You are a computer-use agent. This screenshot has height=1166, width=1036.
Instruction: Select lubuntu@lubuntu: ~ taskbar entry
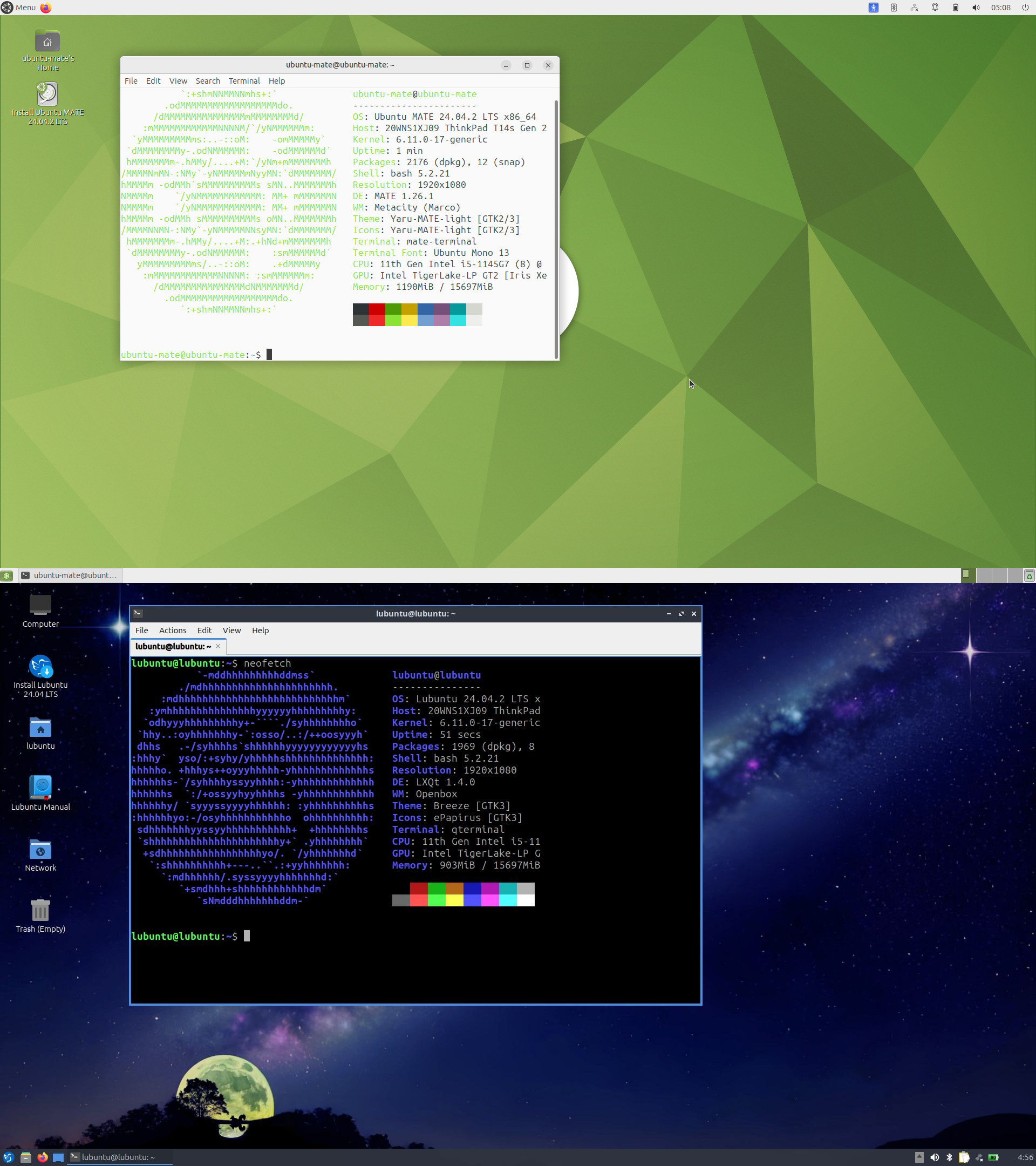coord(120,1157)
